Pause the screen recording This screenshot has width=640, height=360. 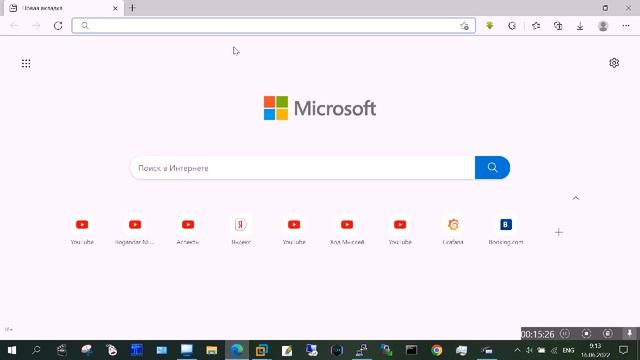(x=565, y=333)
